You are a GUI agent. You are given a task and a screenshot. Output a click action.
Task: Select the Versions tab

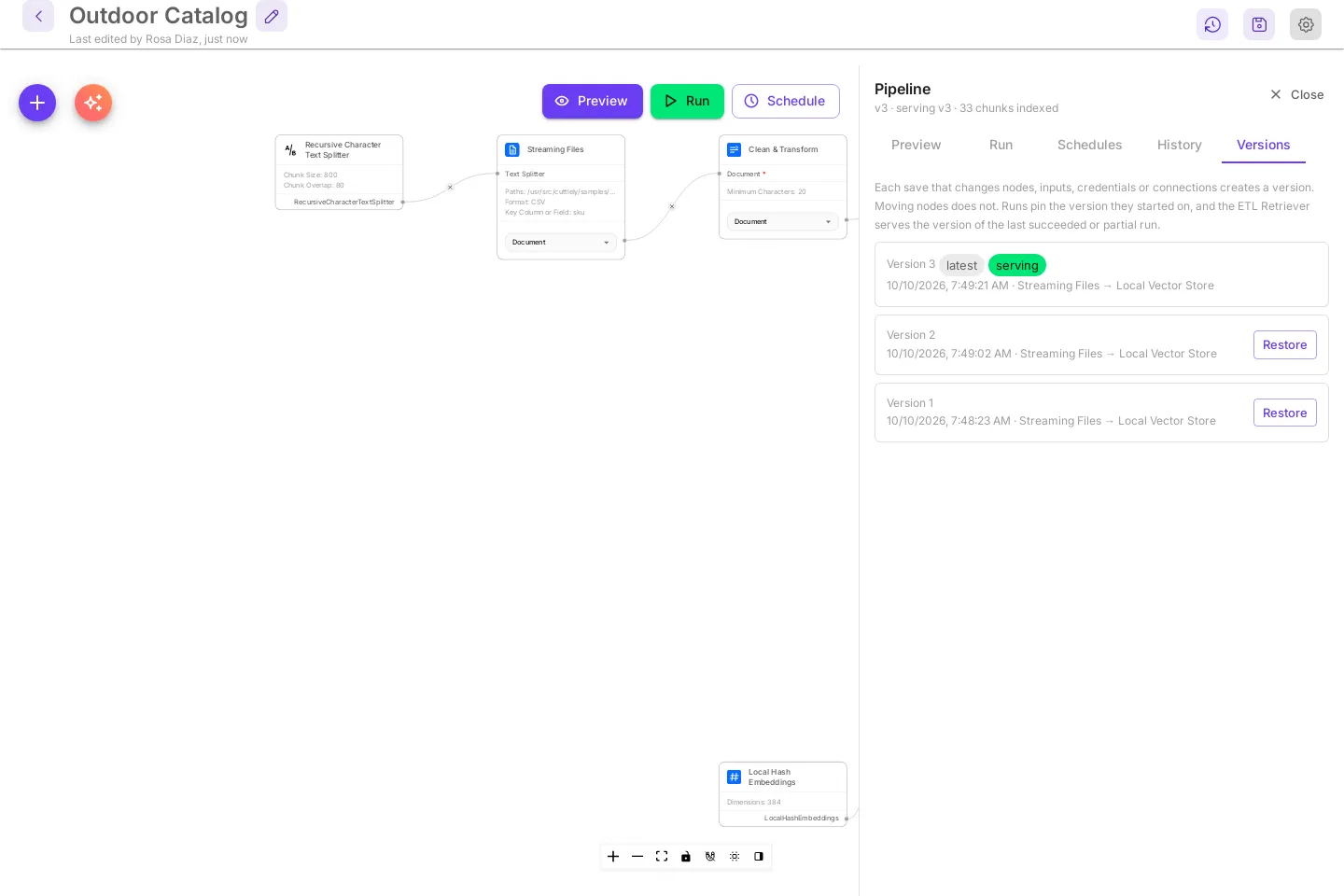[x=1263, y=145]
